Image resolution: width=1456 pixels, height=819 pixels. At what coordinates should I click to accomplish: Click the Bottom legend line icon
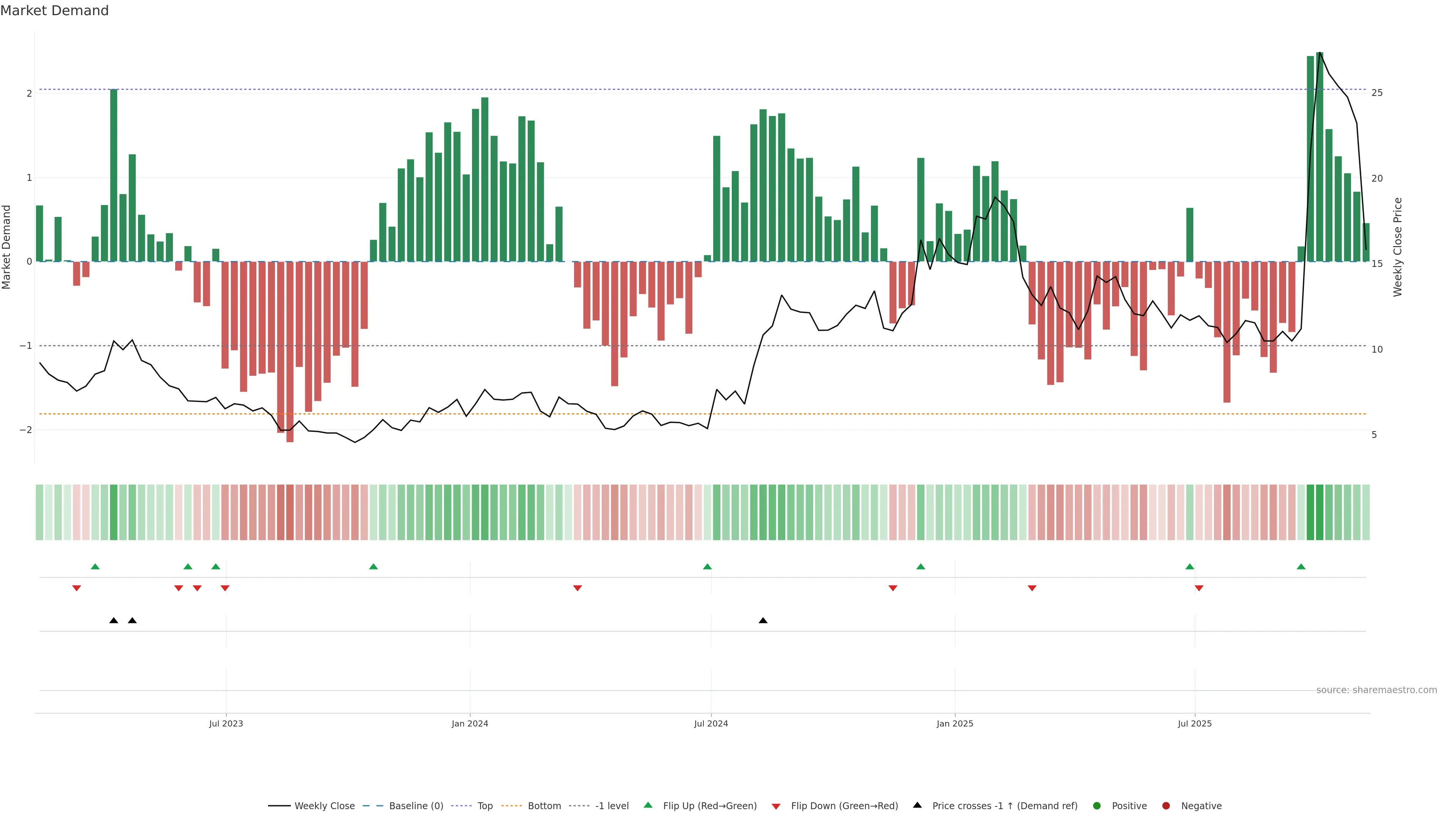[x=511, y=806]
